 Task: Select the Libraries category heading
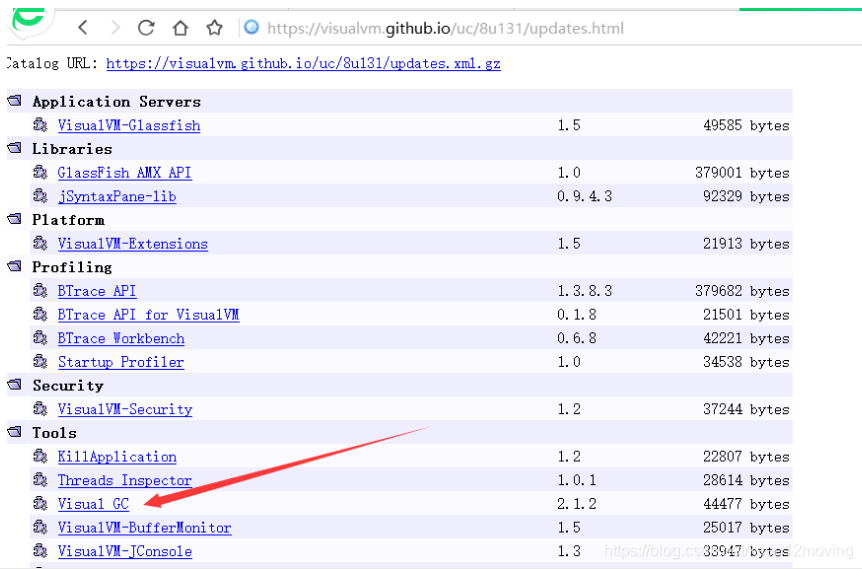pos(72,149)
